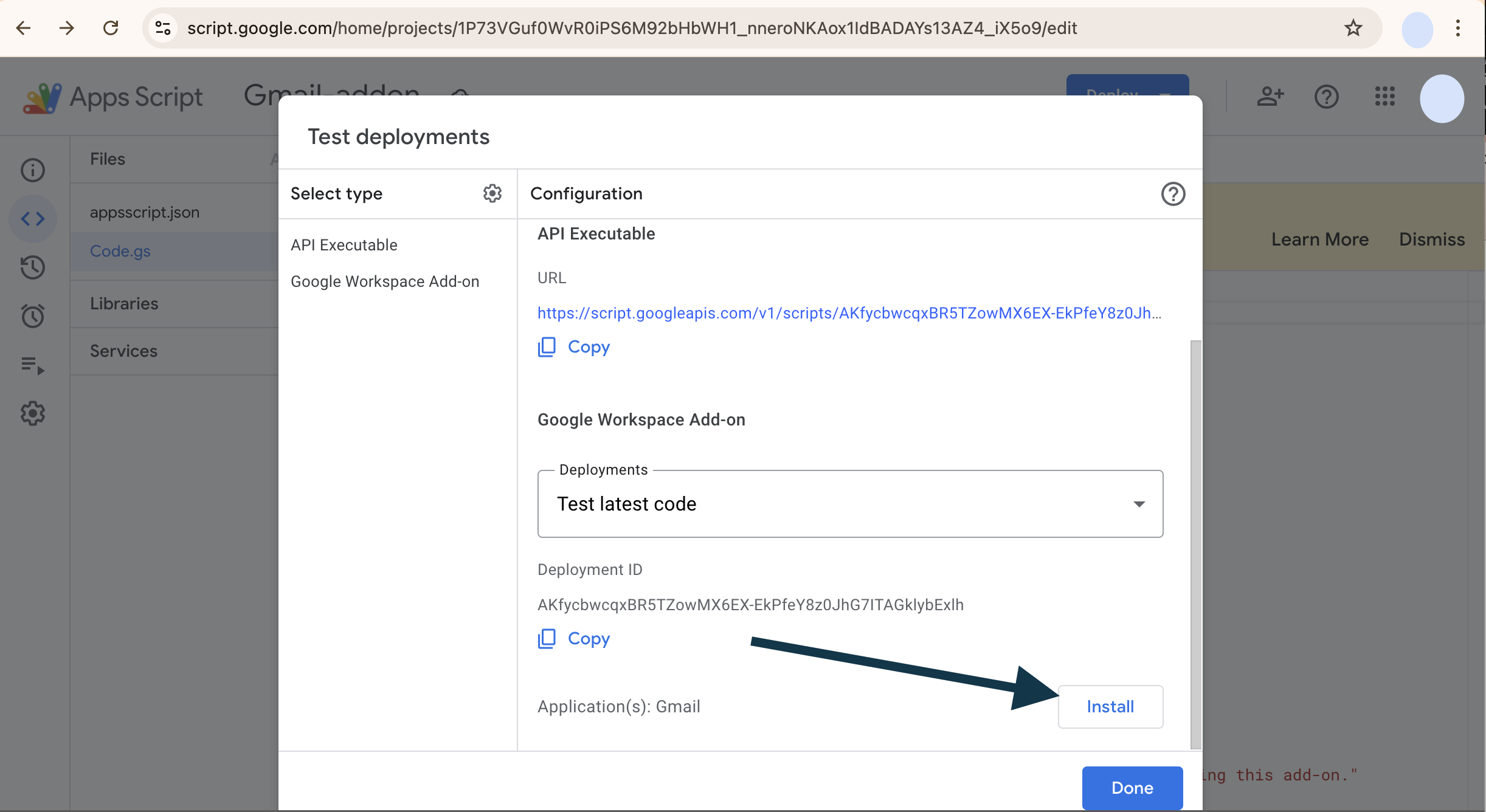The width and height of the screenshot is (1486, 812).
Task: Click the browser address bar
Action: point(632,28)
